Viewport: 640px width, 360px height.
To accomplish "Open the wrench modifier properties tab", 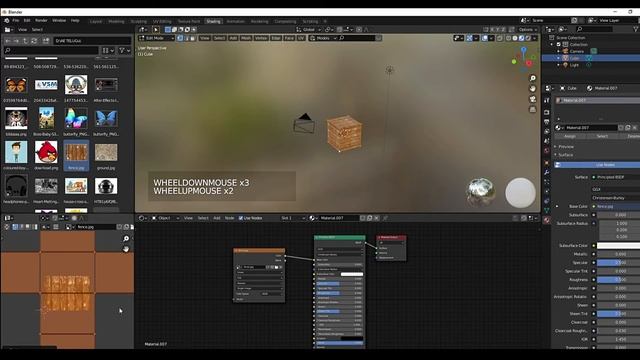I will coord(547,172).
